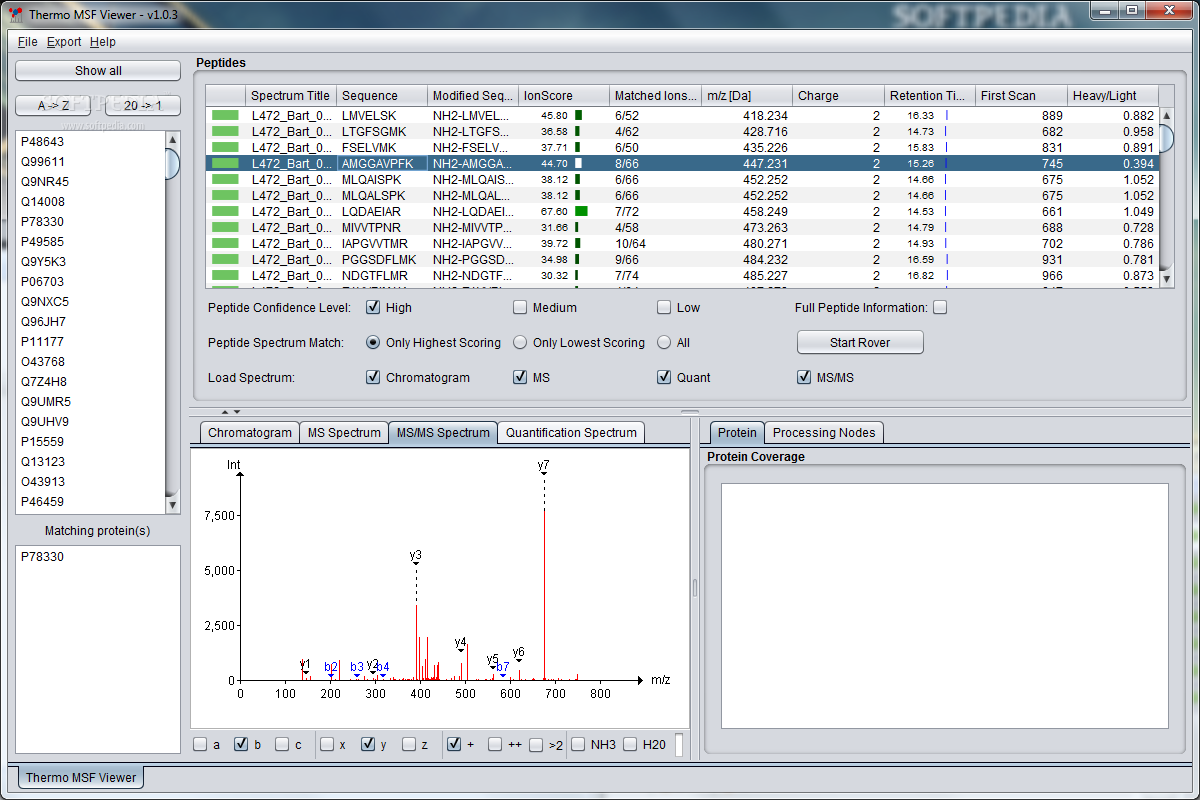Image resolution: width=1200 pixels, height=800 pixels.
Task: Enable the H20 loss checkbox
Action: [x=630, y=744]
